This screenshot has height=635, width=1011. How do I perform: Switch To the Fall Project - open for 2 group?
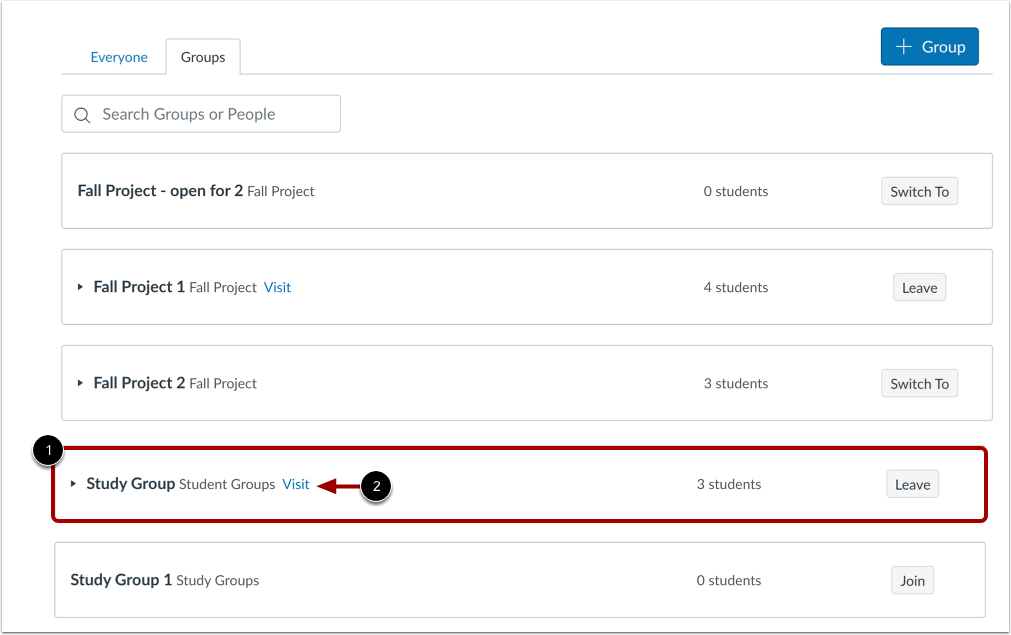coord(919,191)
